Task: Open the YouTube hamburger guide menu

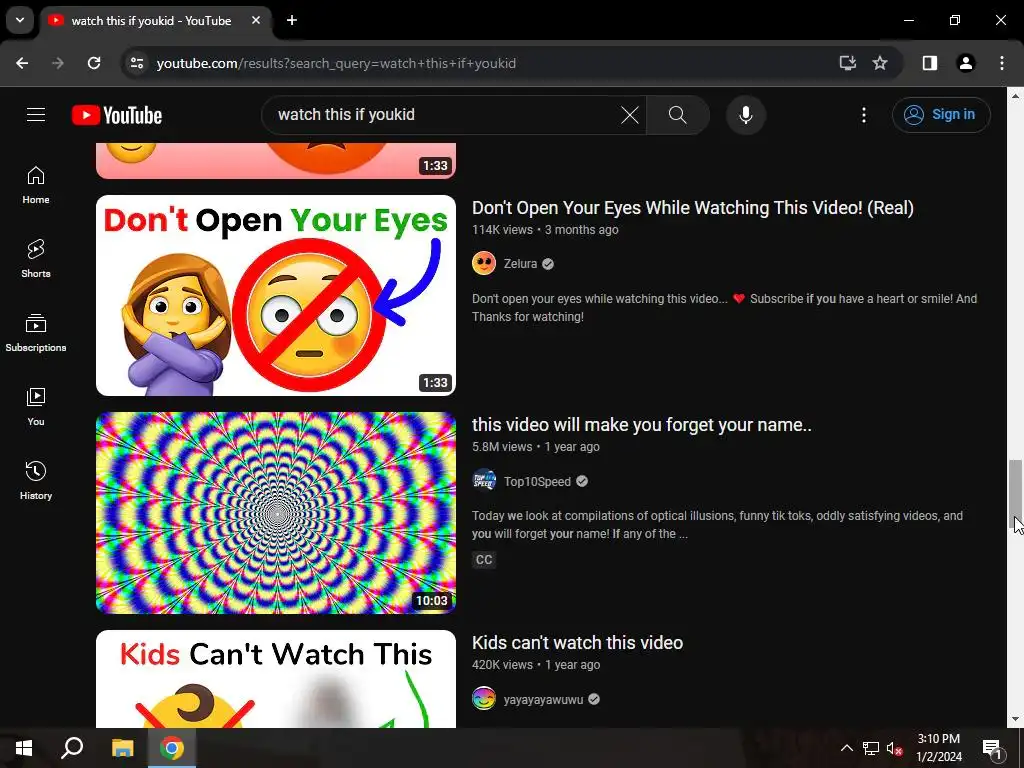Action: click(x=36, y=115)
